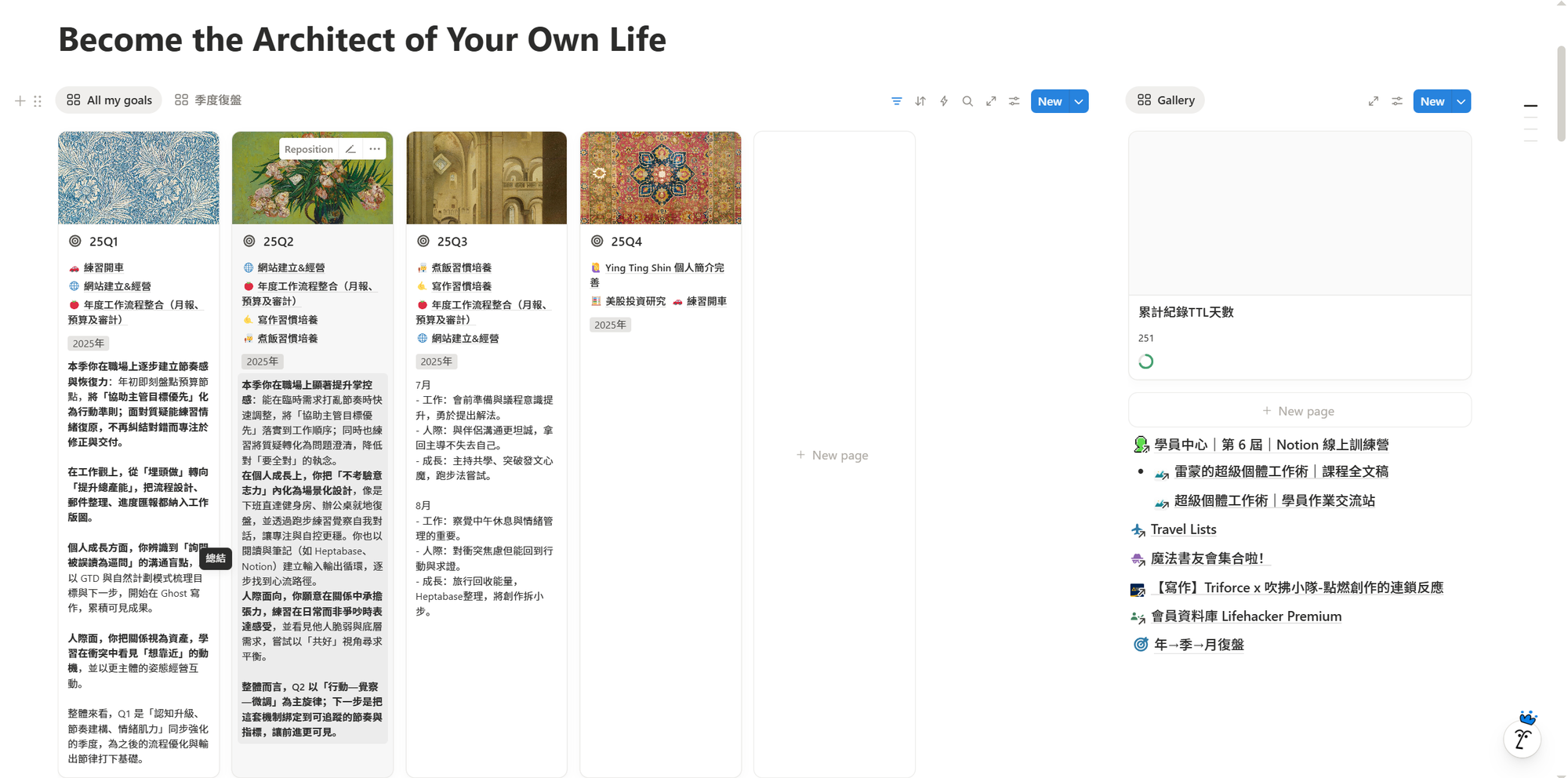The width and height of the screenshot is (1568, 778).
Task: Switch to the 季度復盤 view
Action: pyautogui.click(x=208, y=100)
